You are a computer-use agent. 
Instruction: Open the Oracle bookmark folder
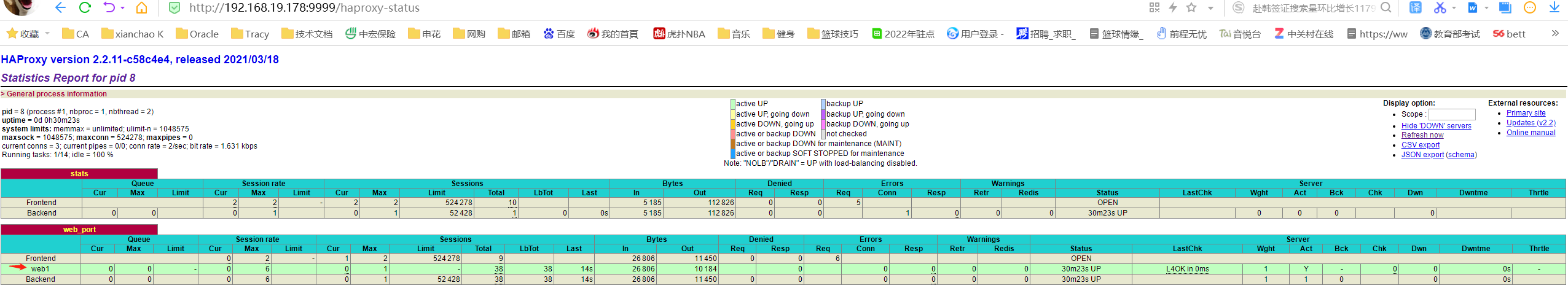pos(197,34)
